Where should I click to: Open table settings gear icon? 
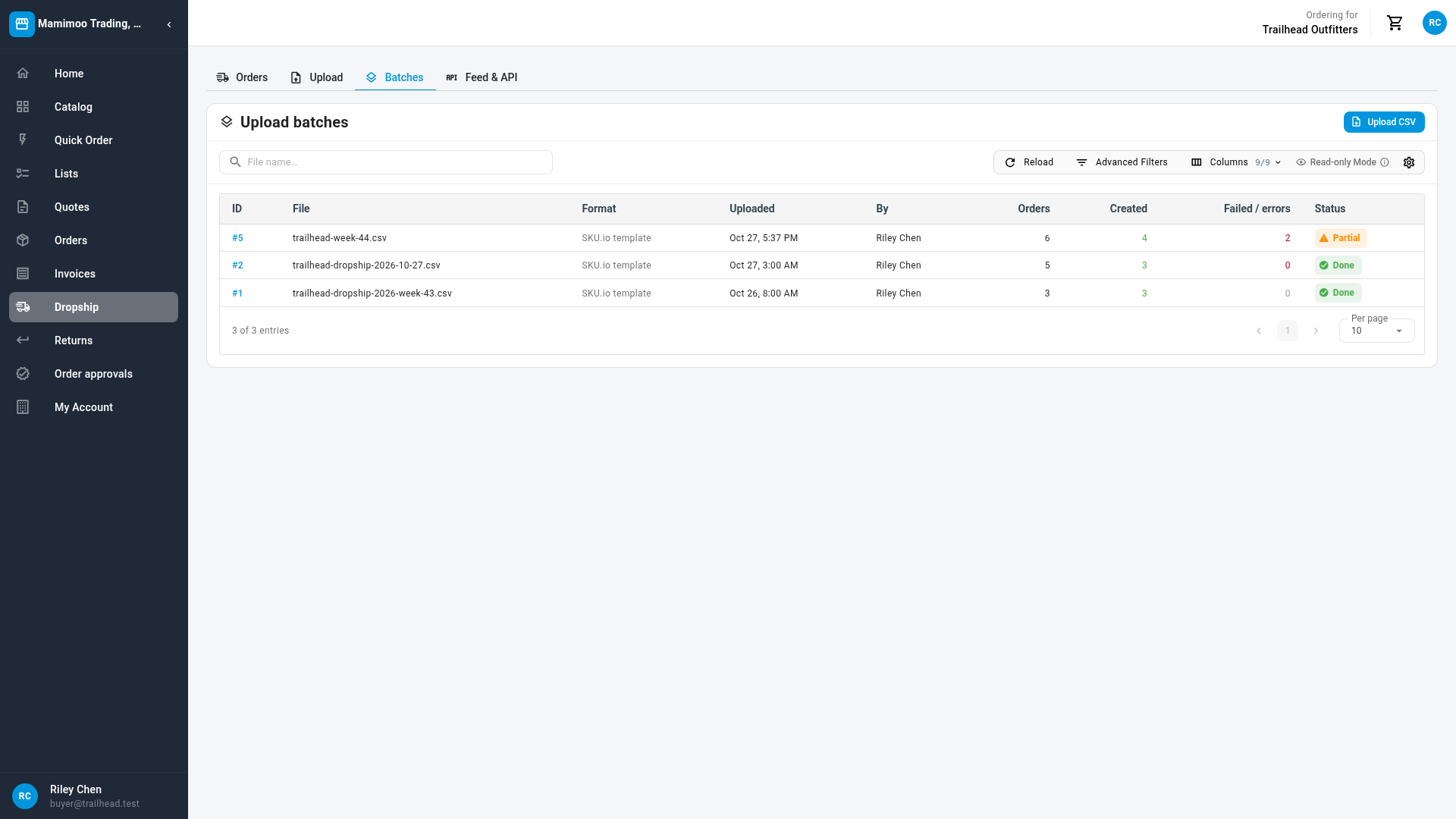click(x=1409, y=162)
